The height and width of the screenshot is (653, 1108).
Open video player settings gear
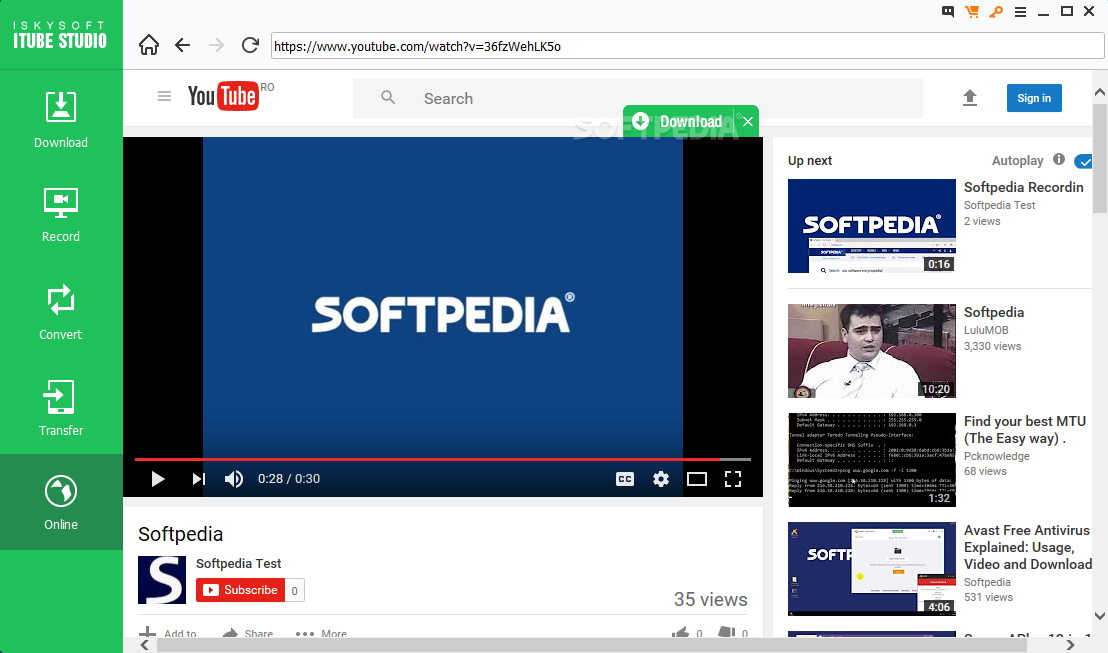[x=661, y=479]
